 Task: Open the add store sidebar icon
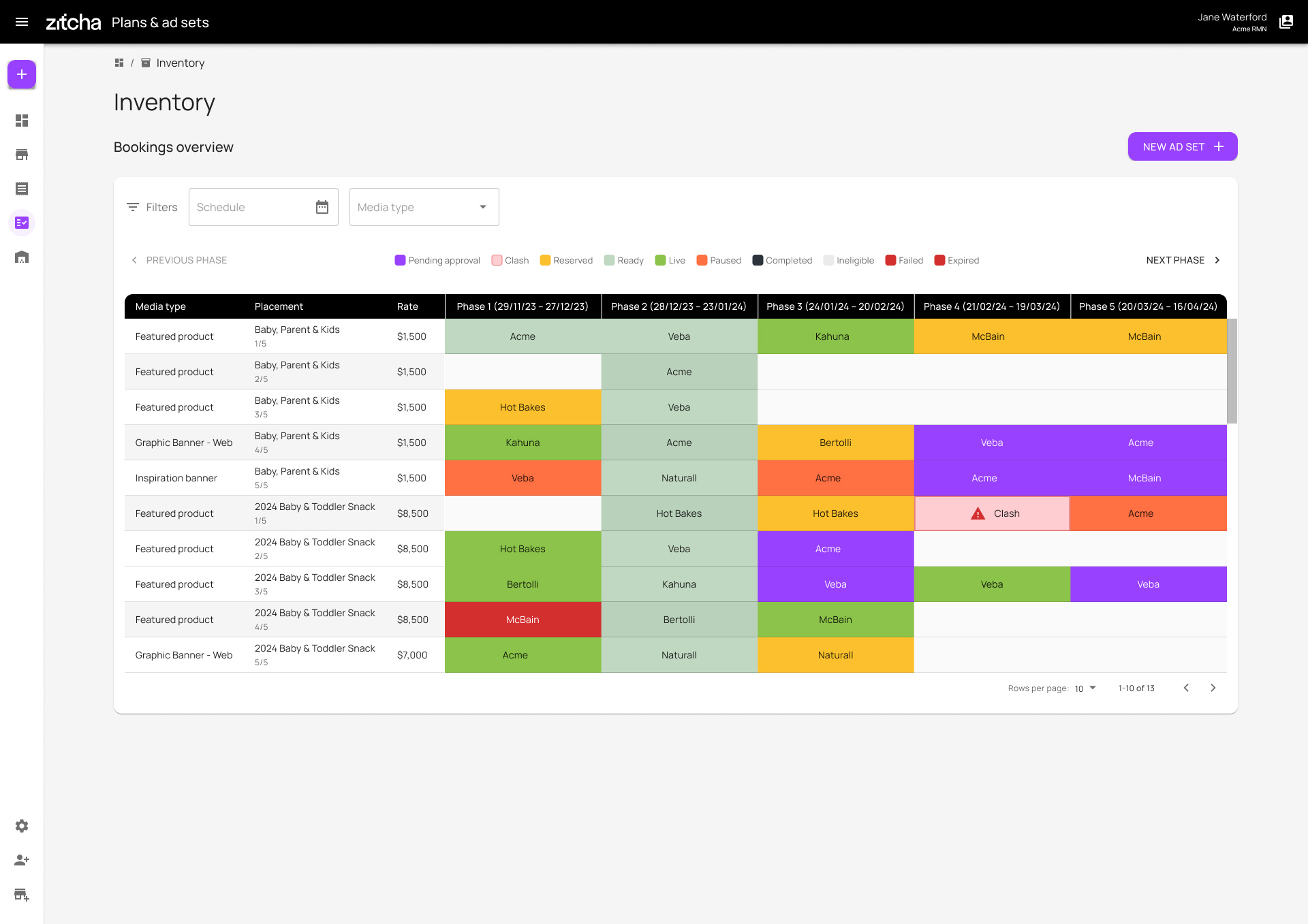click(x=22, y=894)
